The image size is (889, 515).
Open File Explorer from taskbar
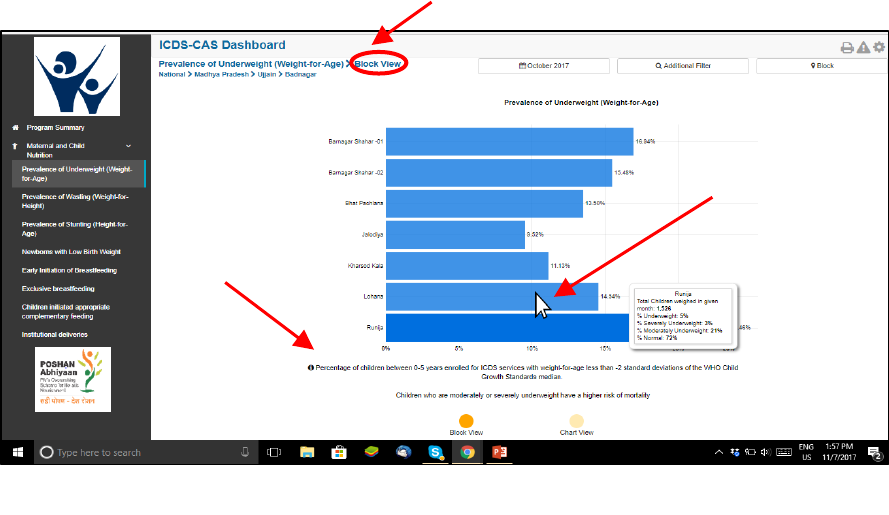(x=307, y=452)
